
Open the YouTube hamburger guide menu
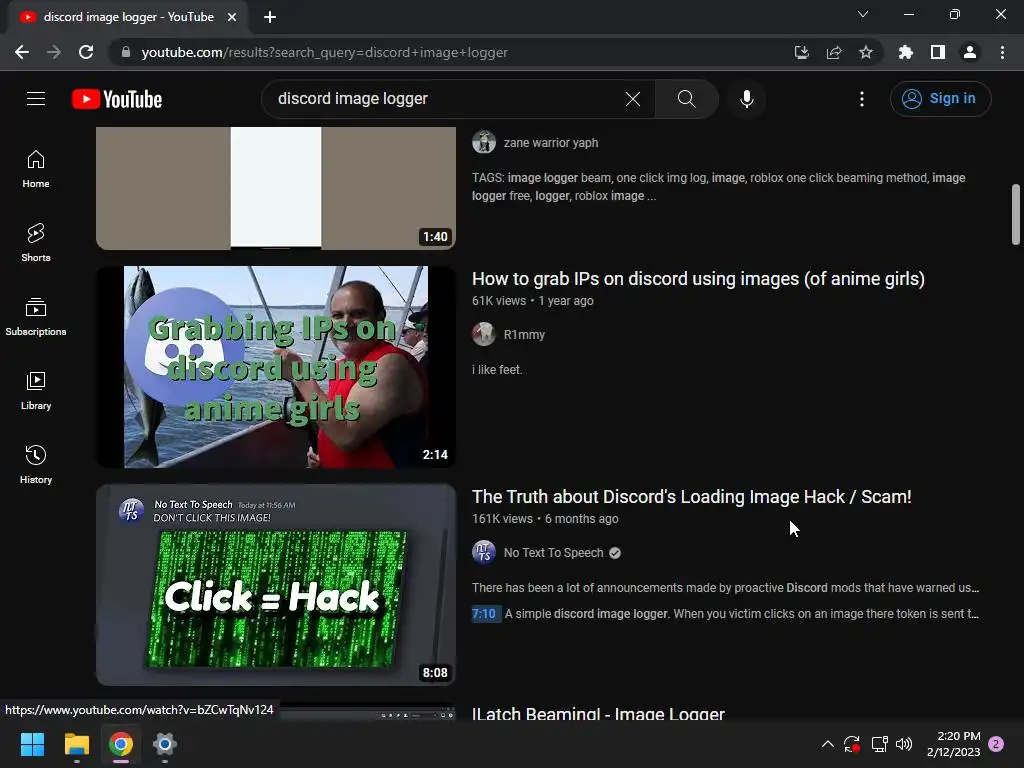point(36,99)
